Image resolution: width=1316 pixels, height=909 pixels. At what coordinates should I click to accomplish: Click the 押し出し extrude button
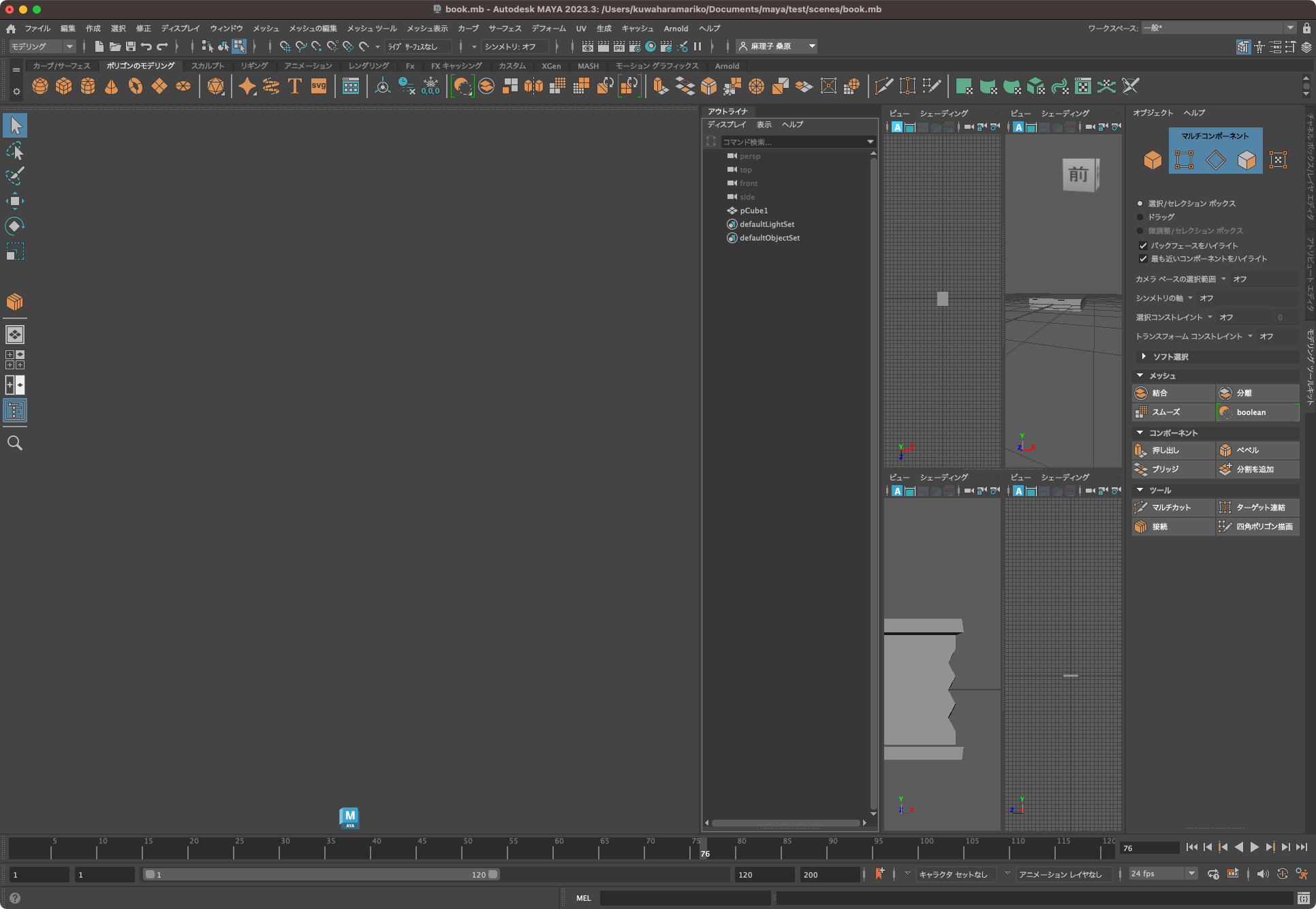pos(1174,450)
